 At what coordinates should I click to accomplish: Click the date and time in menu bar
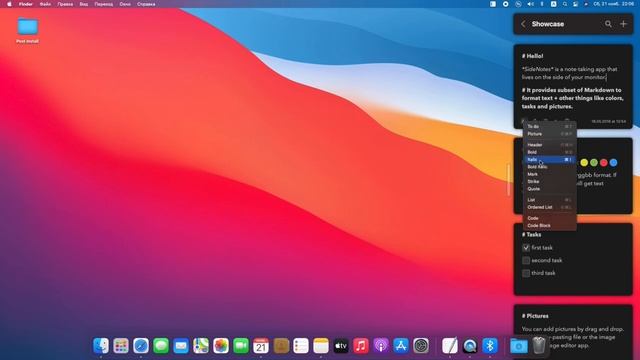click(x=614, y=4)
